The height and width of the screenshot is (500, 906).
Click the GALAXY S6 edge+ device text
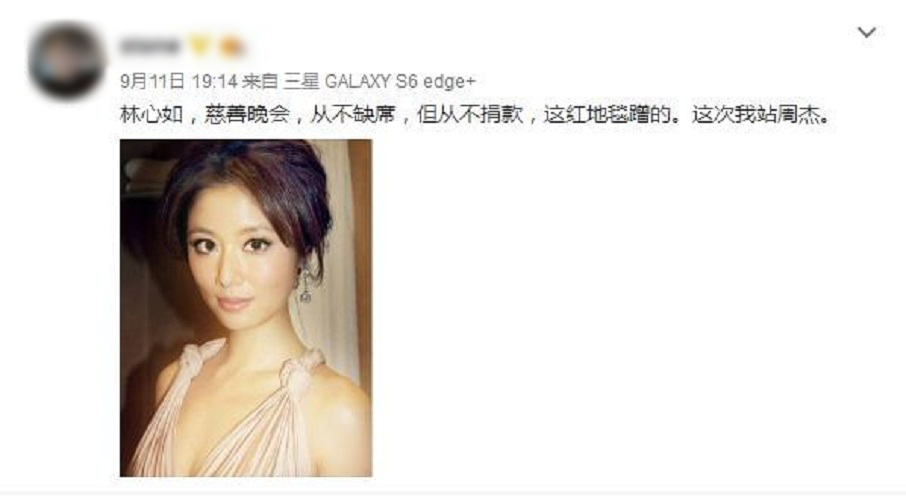pyautogui.click(x=400, y=82)
